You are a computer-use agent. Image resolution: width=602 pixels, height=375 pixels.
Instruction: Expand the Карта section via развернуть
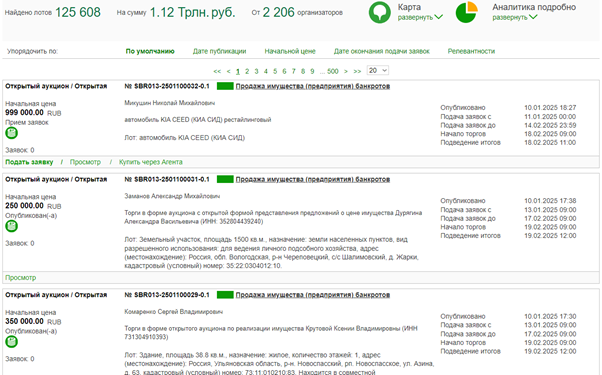[420, 17]
